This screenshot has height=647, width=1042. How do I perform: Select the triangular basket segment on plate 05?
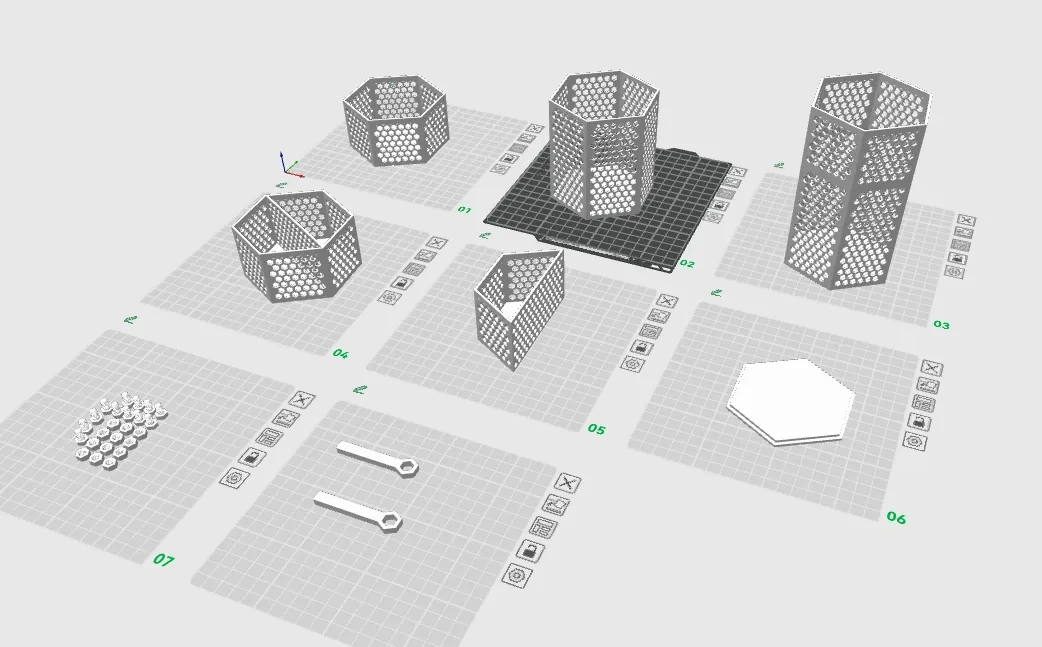[x=520, y=308]
